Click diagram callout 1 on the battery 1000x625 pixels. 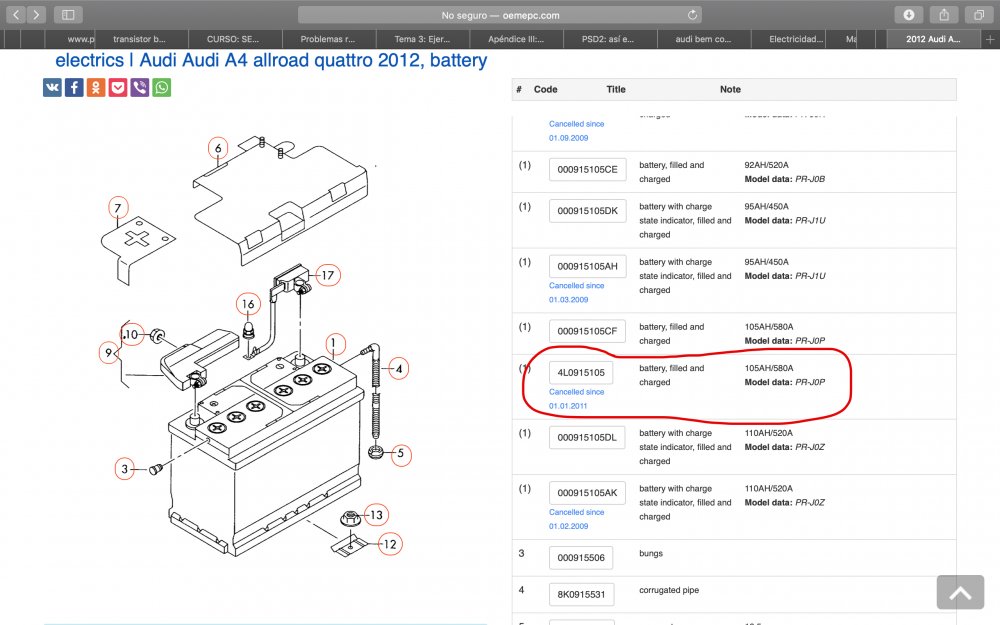(x=333, y=344)
